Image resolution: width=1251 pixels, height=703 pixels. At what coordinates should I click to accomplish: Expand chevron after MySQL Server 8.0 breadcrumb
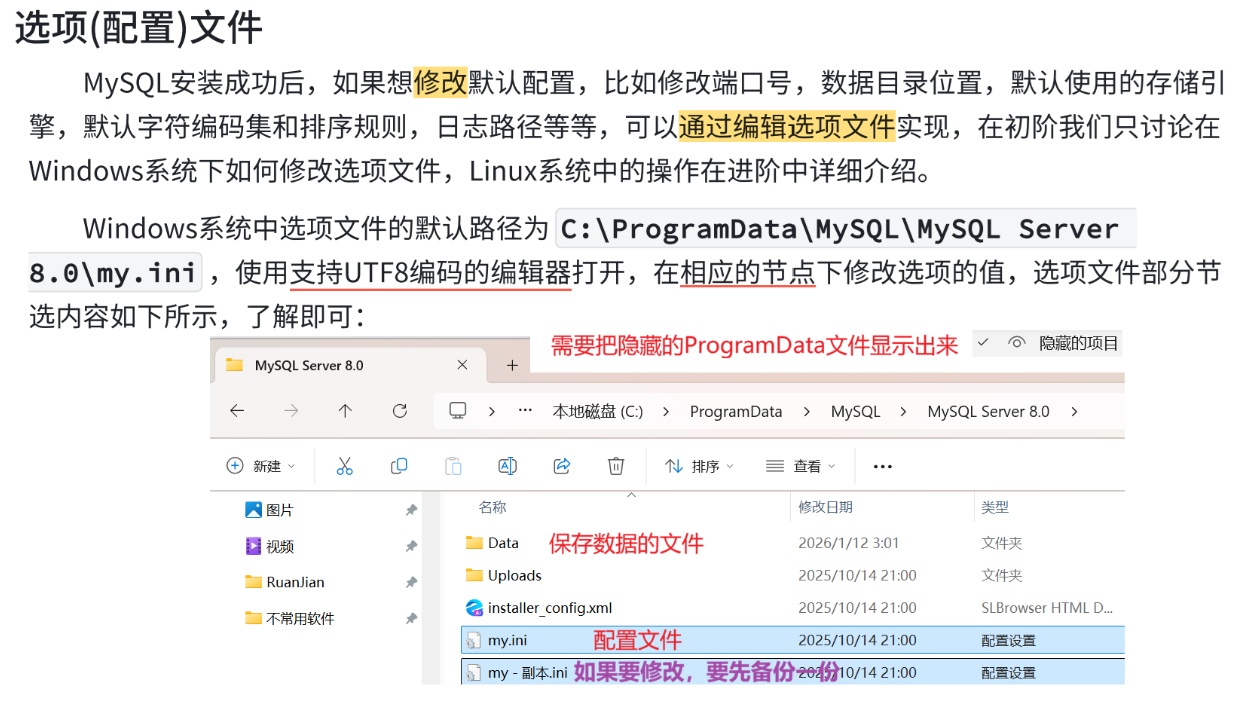[1074, 411]
